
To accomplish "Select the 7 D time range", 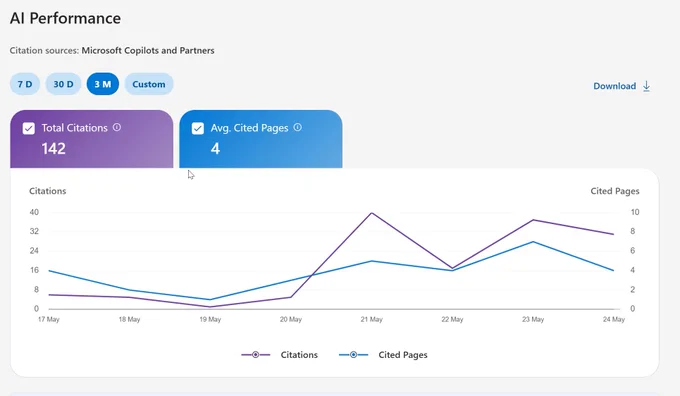I will [25, 84].
